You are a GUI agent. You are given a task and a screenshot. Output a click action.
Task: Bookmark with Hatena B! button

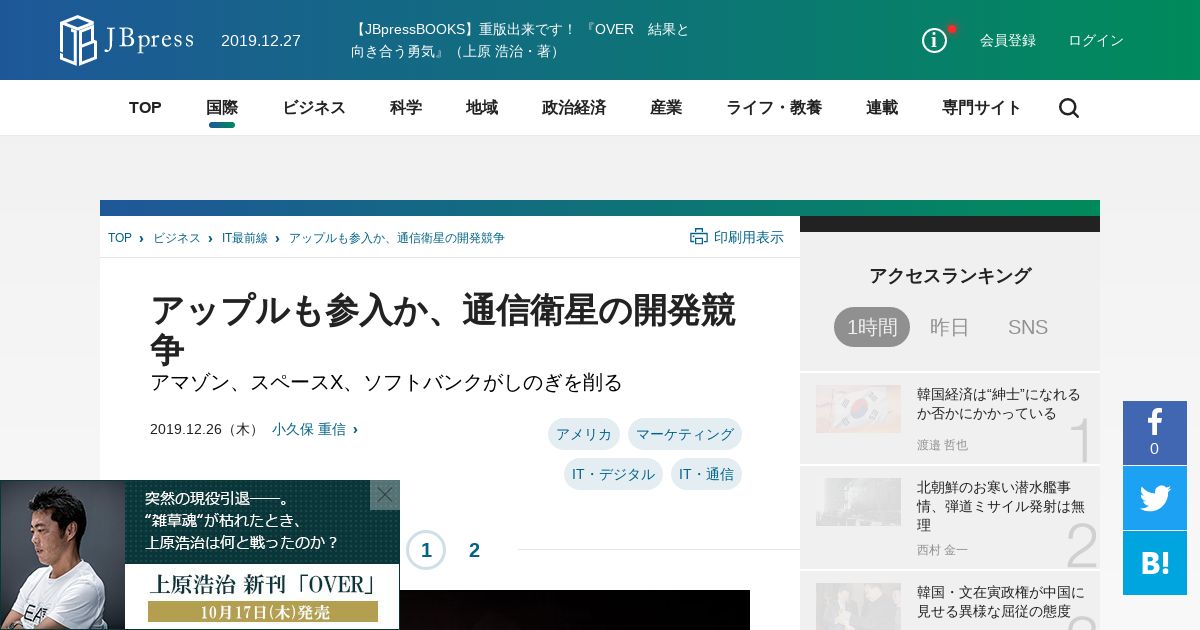pyautogui.click(x=1155, y=563)
